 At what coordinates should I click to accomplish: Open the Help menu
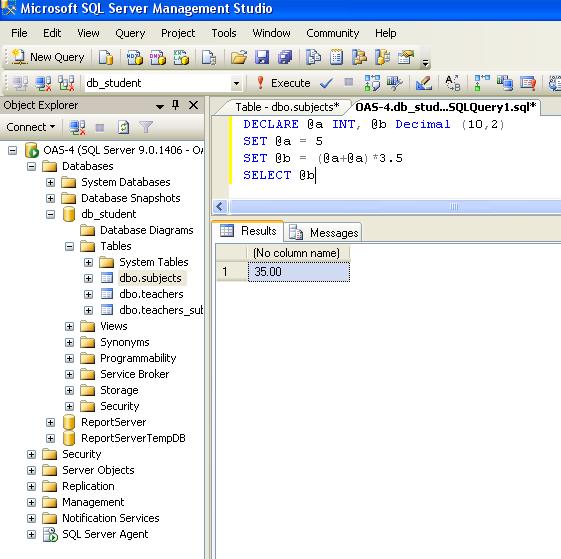(385, 33)
